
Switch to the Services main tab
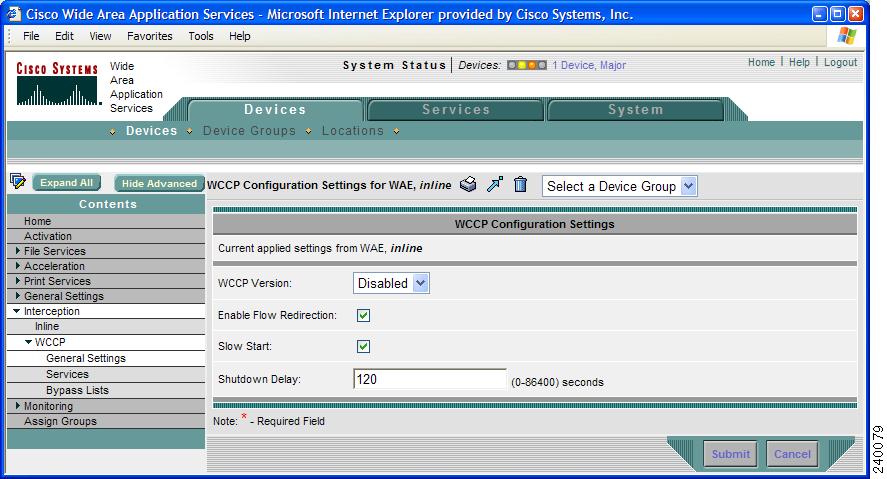pos(456,110)
